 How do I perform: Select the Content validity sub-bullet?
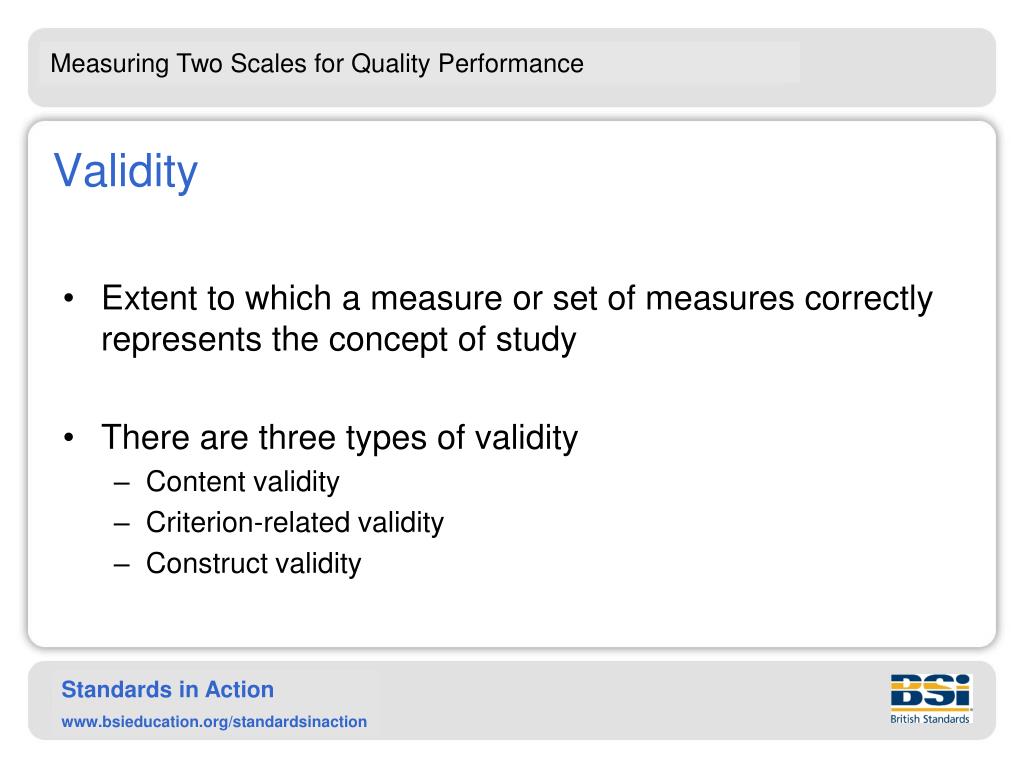(x=243, y=482)
